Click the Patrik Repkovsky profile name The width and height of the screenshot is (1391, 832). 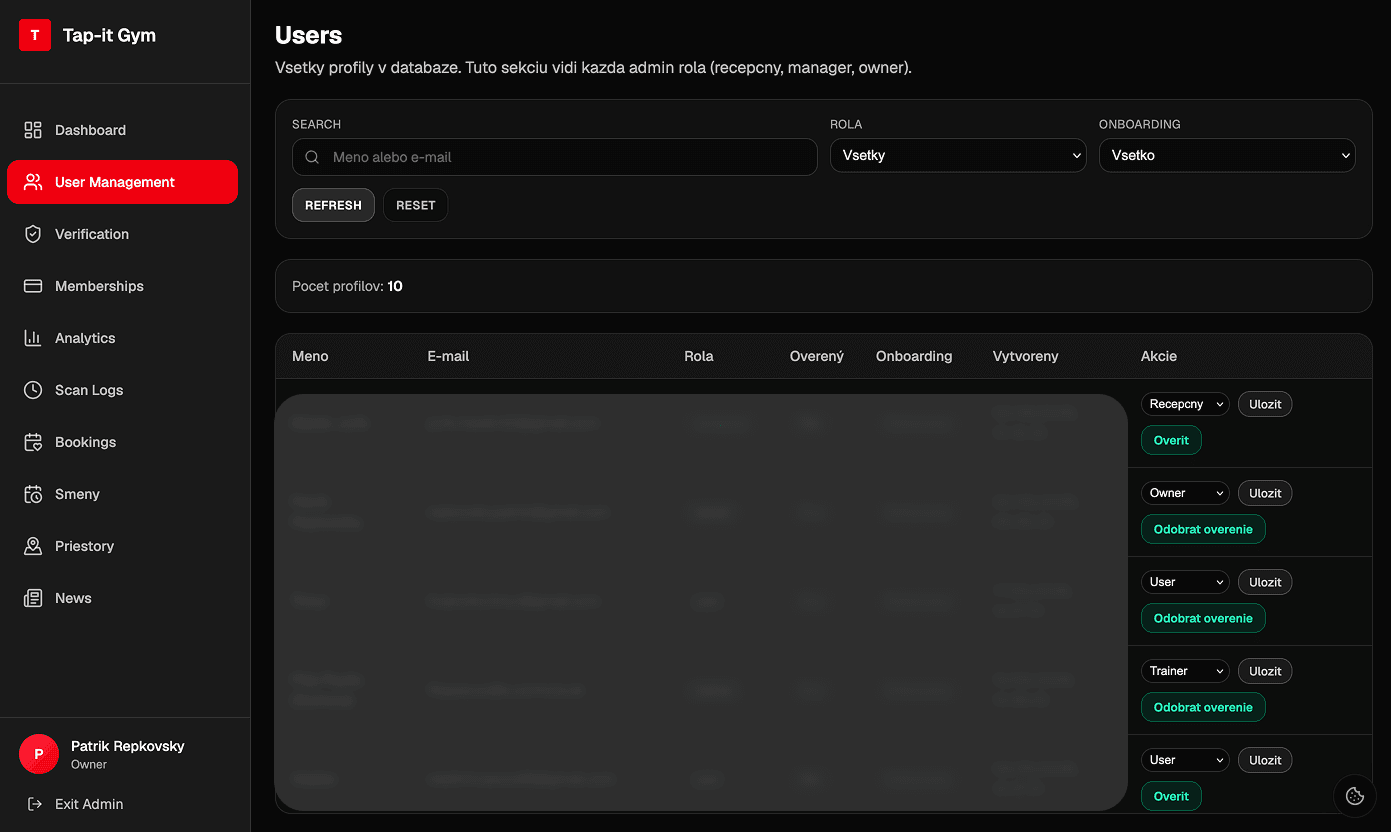coord(128,746)
